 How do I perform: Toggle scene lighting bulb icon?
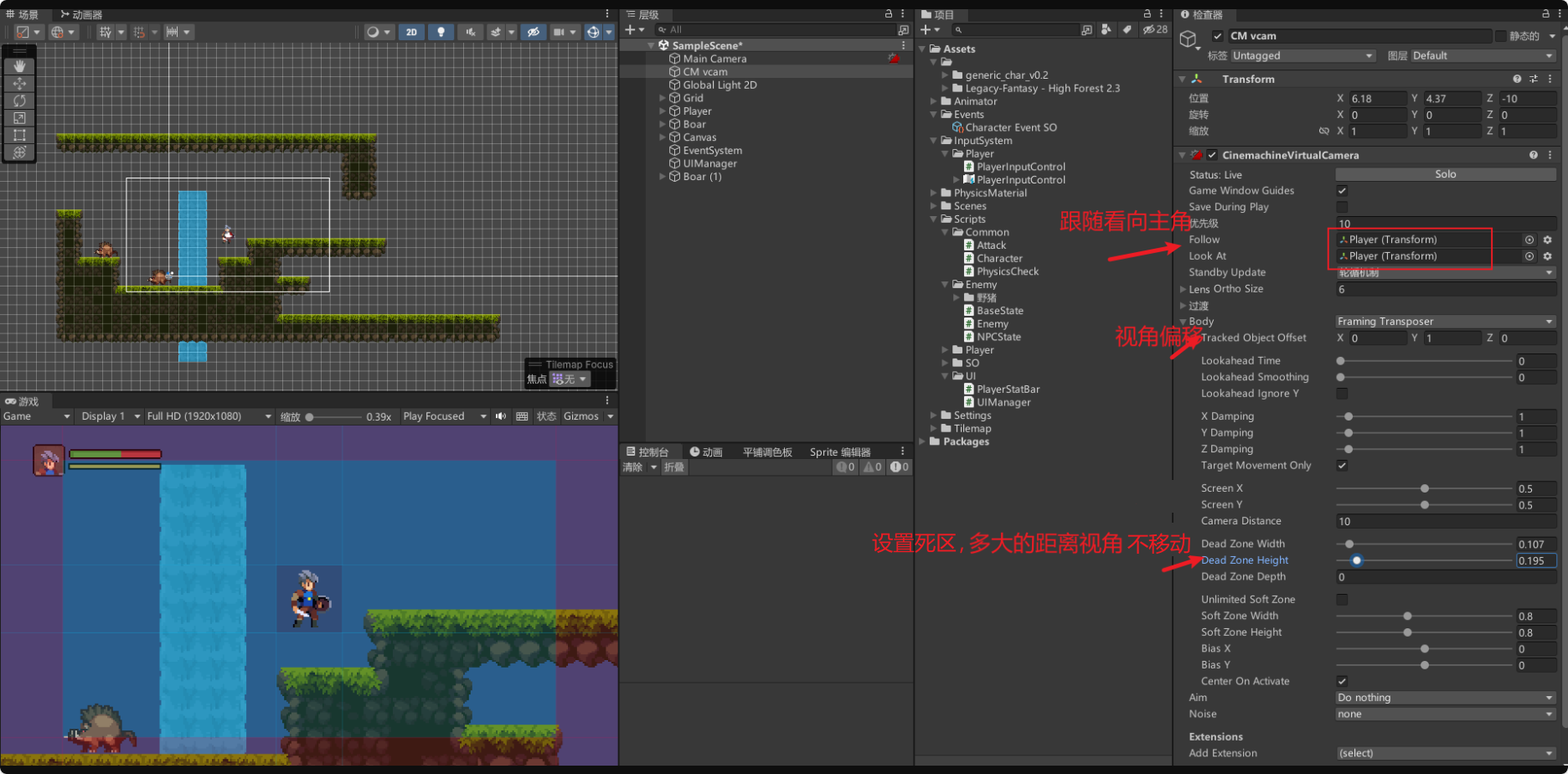pos(441,32)
